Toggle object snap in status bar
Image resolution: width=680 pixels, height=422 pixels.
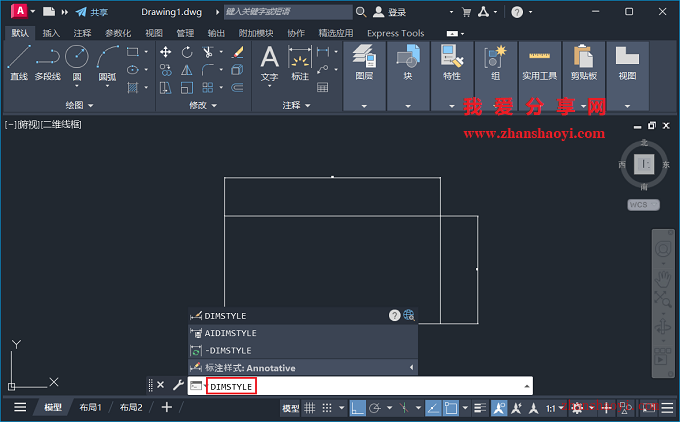tap(451, 408)
